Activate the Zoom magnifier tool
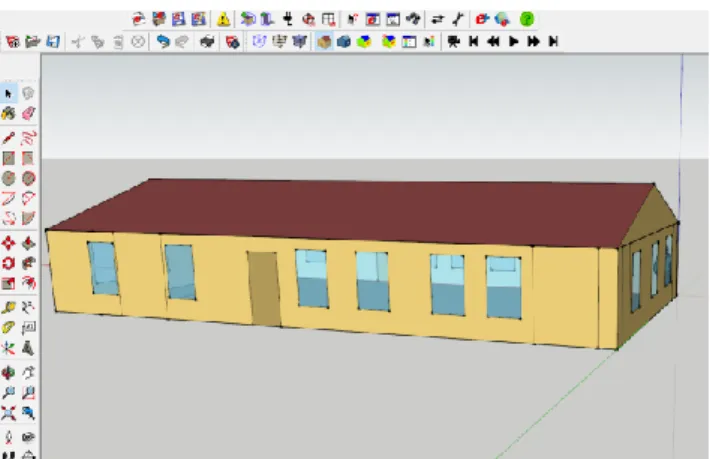The width and height of the screenshot is (710, 459). click(8, 392)
